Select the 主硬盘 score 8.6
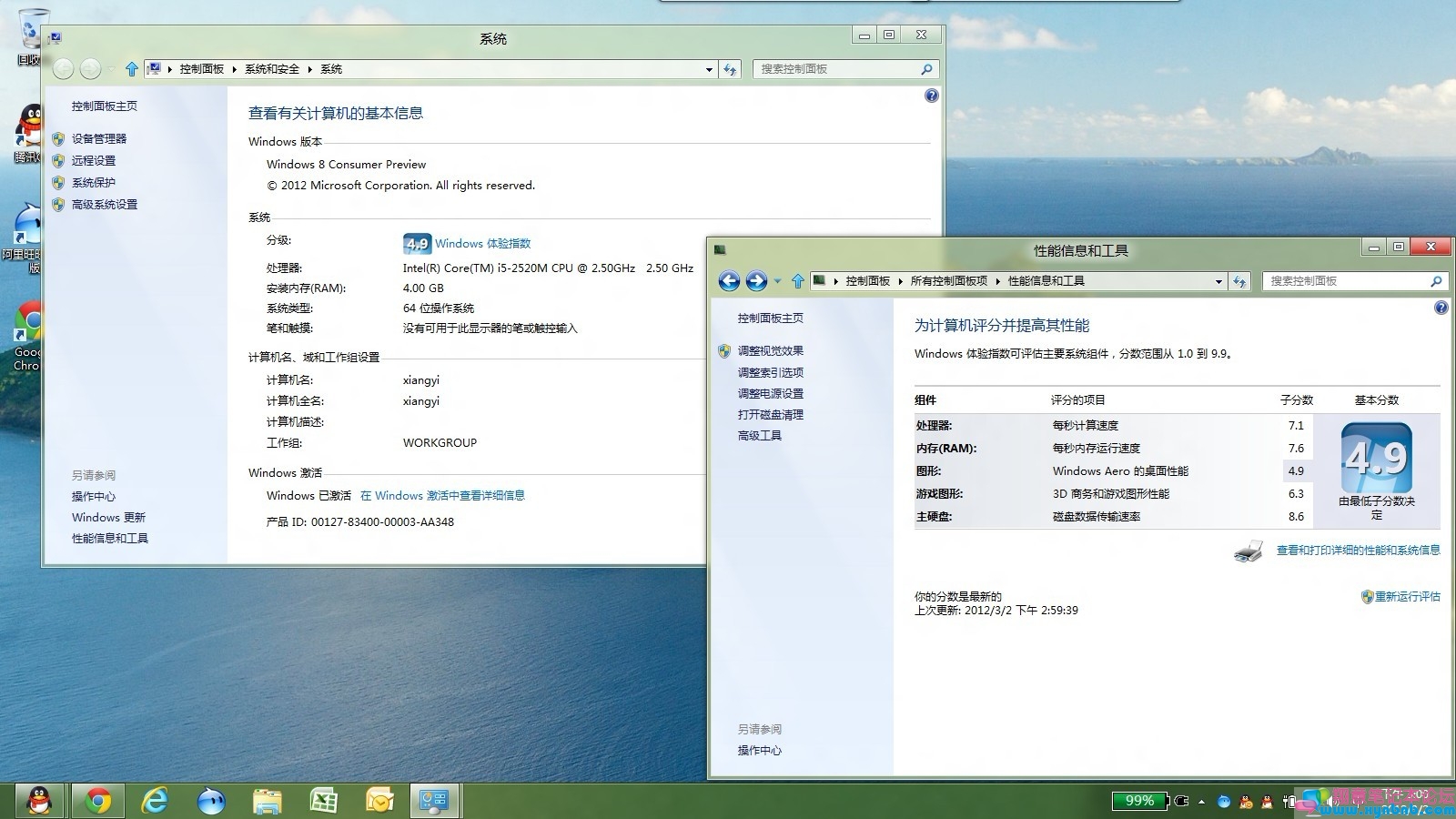 (x=1296, y=517)
